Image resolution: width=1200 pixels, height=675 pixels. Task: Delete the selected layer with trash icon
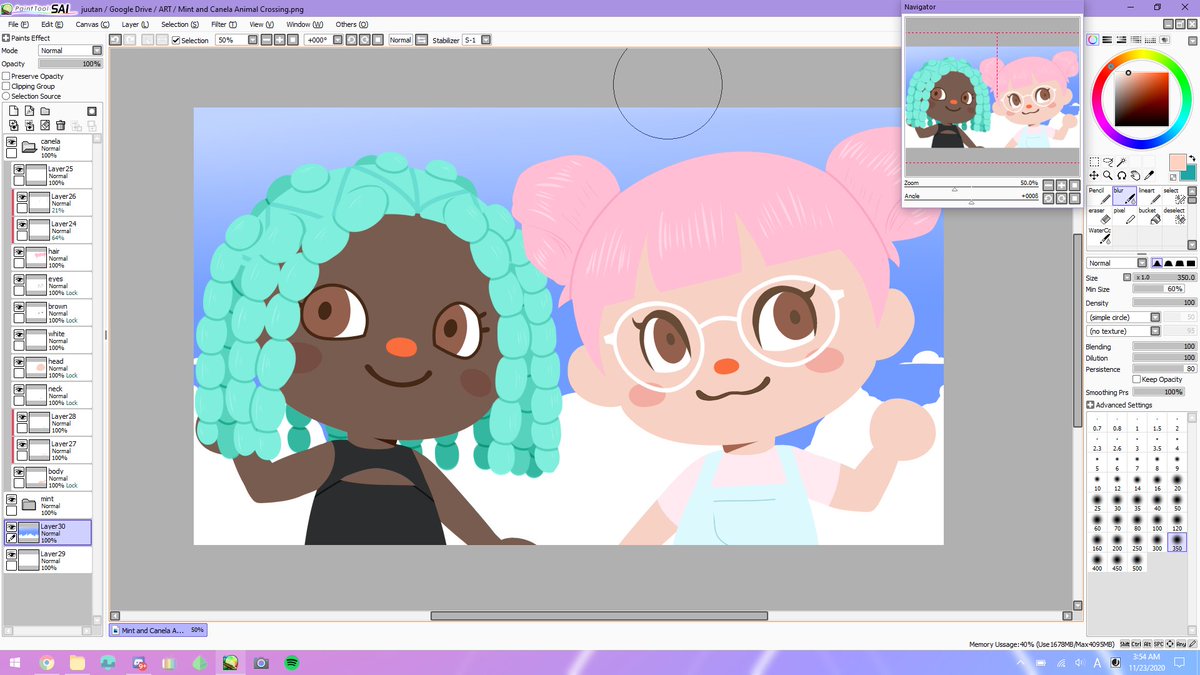coord(61,125)
